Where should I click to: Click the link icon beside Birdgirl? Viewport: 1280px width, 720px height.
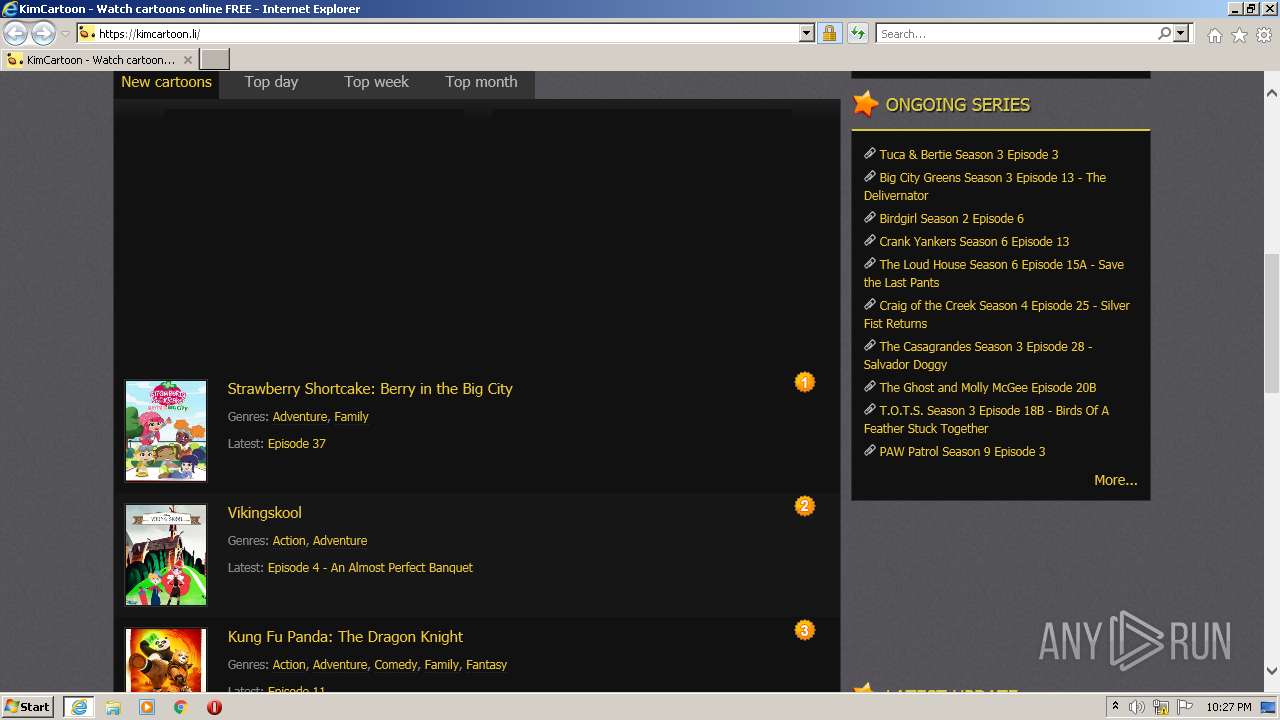point(870,218)
